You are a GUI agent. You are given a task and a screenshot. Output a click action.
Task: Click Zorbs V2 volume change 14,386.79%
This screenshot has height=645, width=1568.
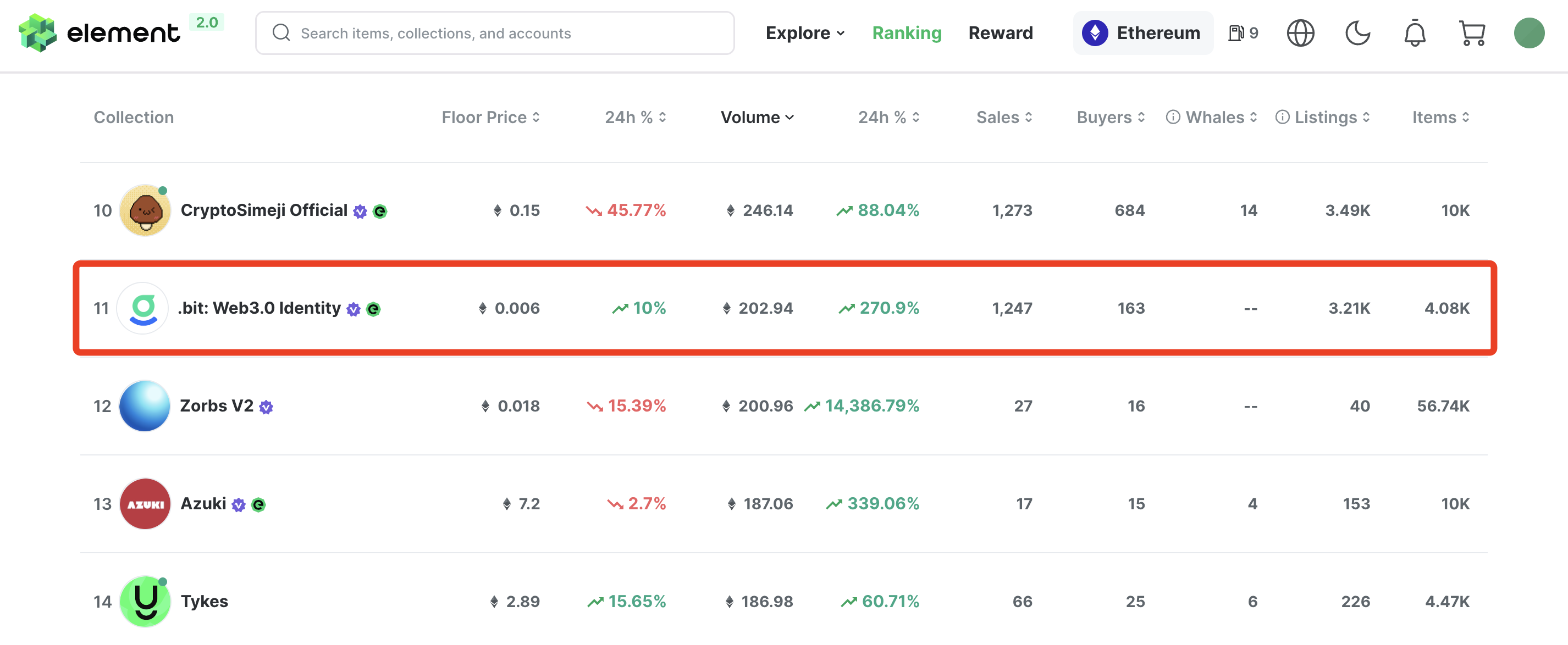tap(862, 406)
